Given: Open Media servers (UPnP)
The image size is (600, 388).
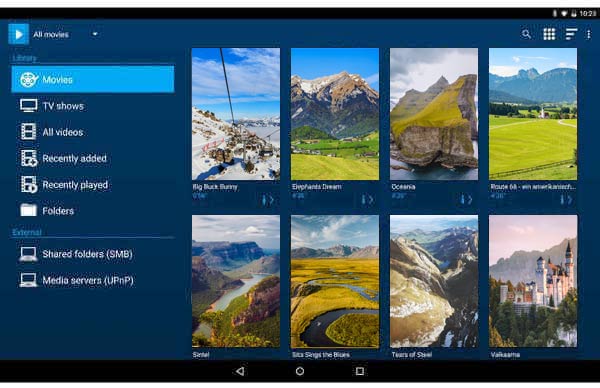Looking at the screenshot, I should tap(93, 280).
